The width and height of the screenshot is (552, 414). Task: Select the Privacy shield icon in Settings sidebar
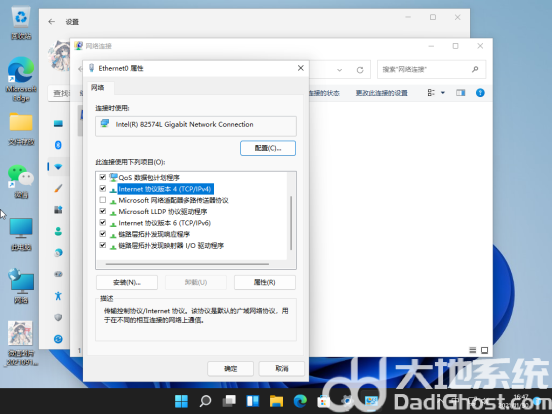click(x=58, y=318)
